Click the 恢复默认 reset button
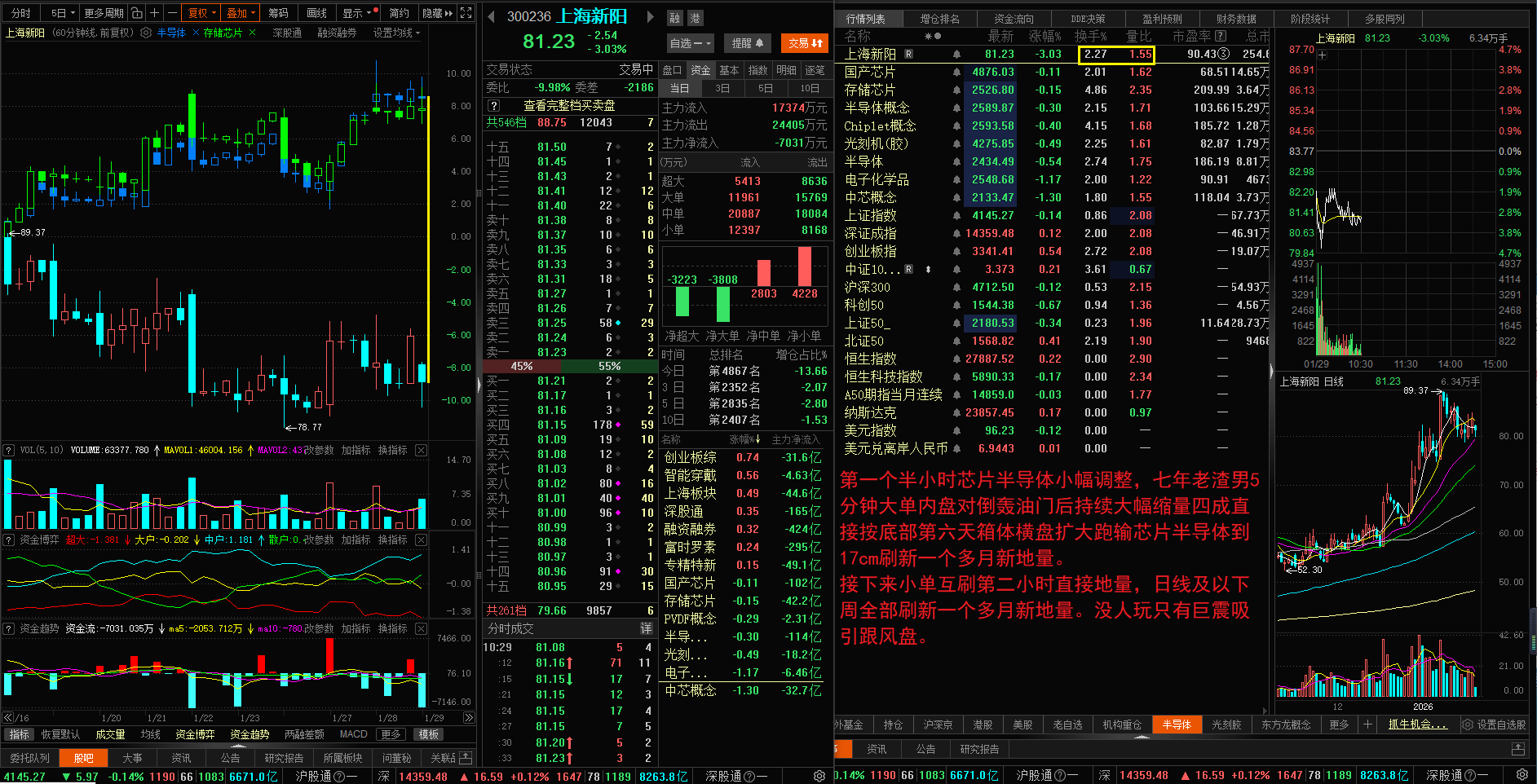This screenshot has height=784, width=1537. pyautogui.click(x=61, y=734)
